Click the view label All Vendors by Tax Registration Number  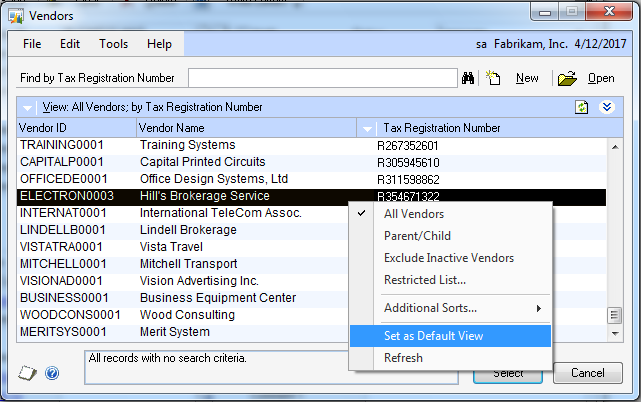(x=152, y=107)
